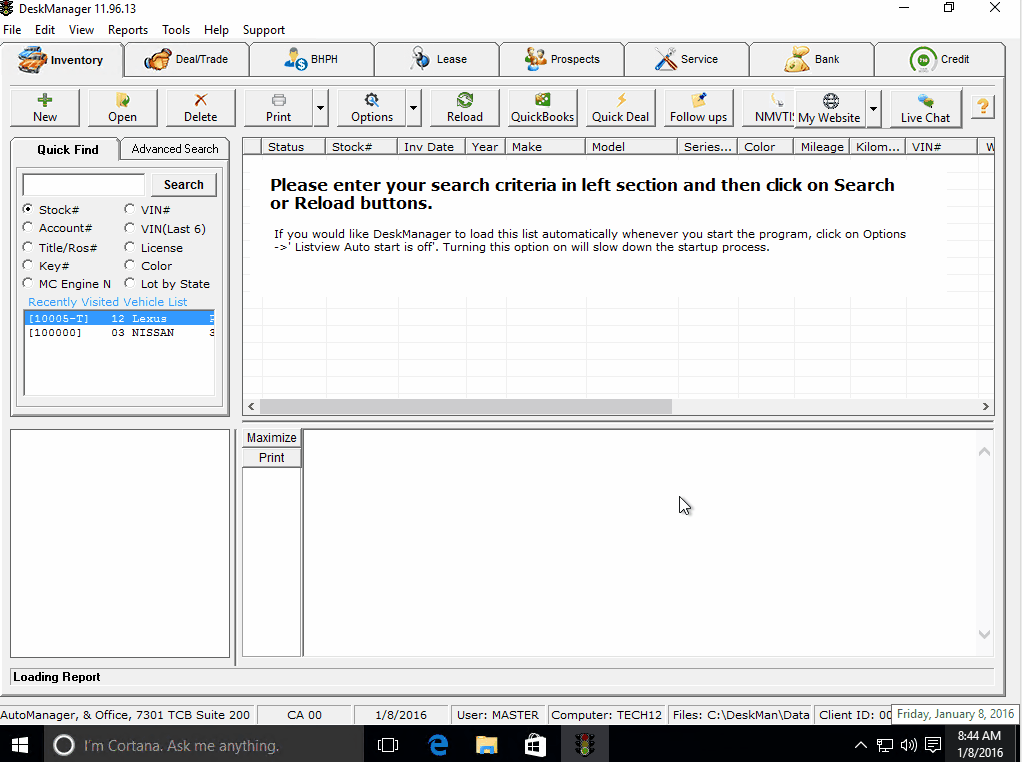Click the yellow help question mark icon
The width and height of the screenshot is (1022, 762).
(x=983, y=106)
